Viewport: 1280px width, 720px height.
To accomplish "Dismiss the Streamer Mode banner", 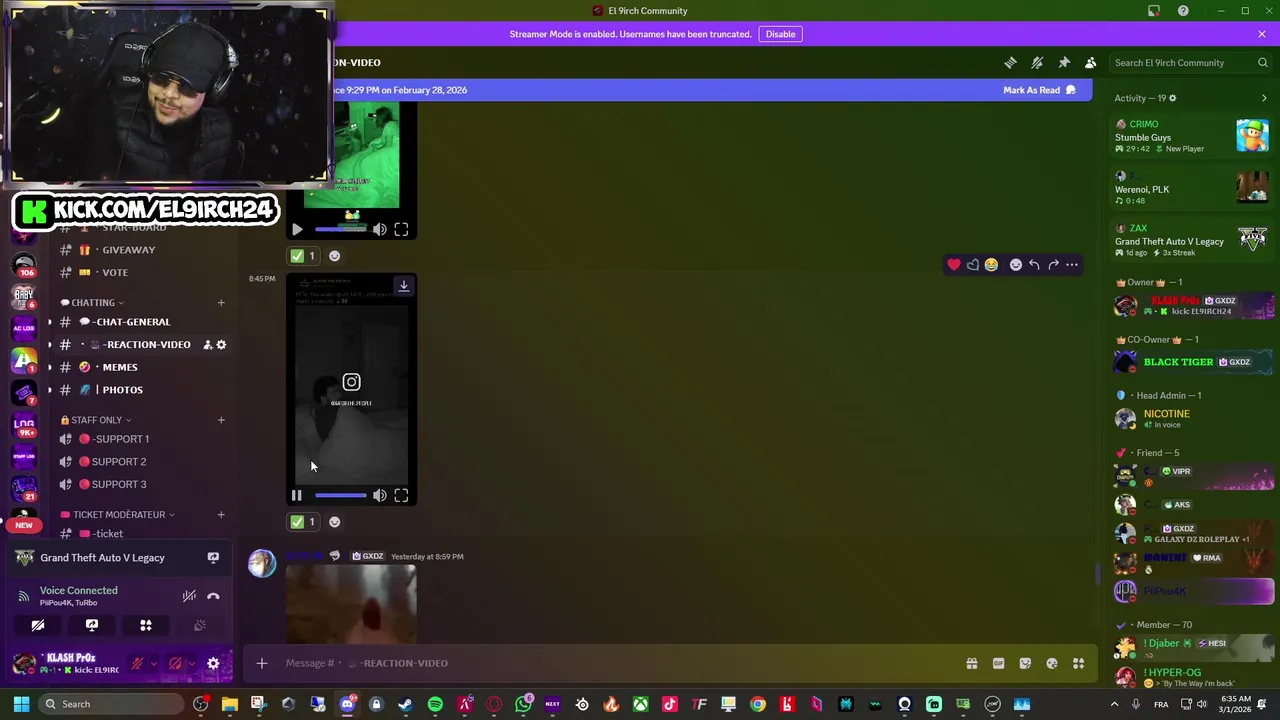I will 1262,34.
